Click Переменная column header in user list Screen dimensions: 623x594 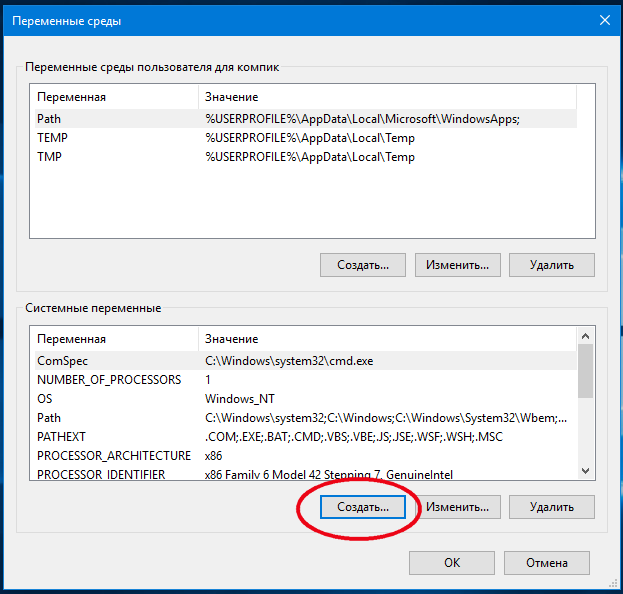(116, 97)
